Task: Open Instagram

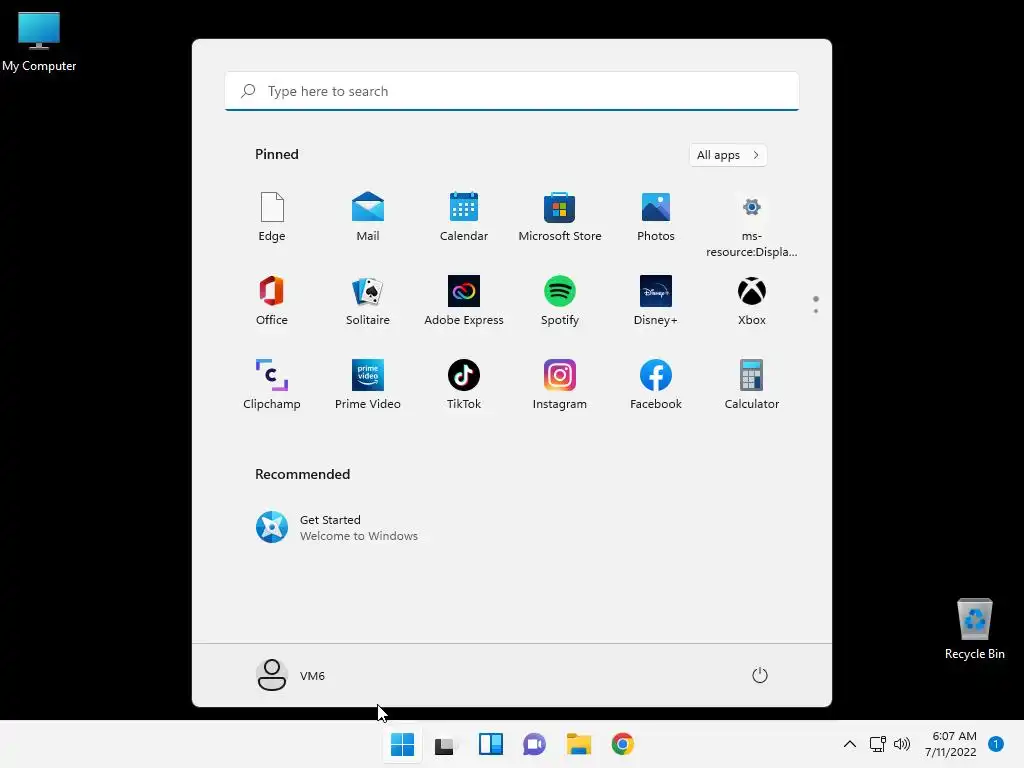Action: point(560,385)
